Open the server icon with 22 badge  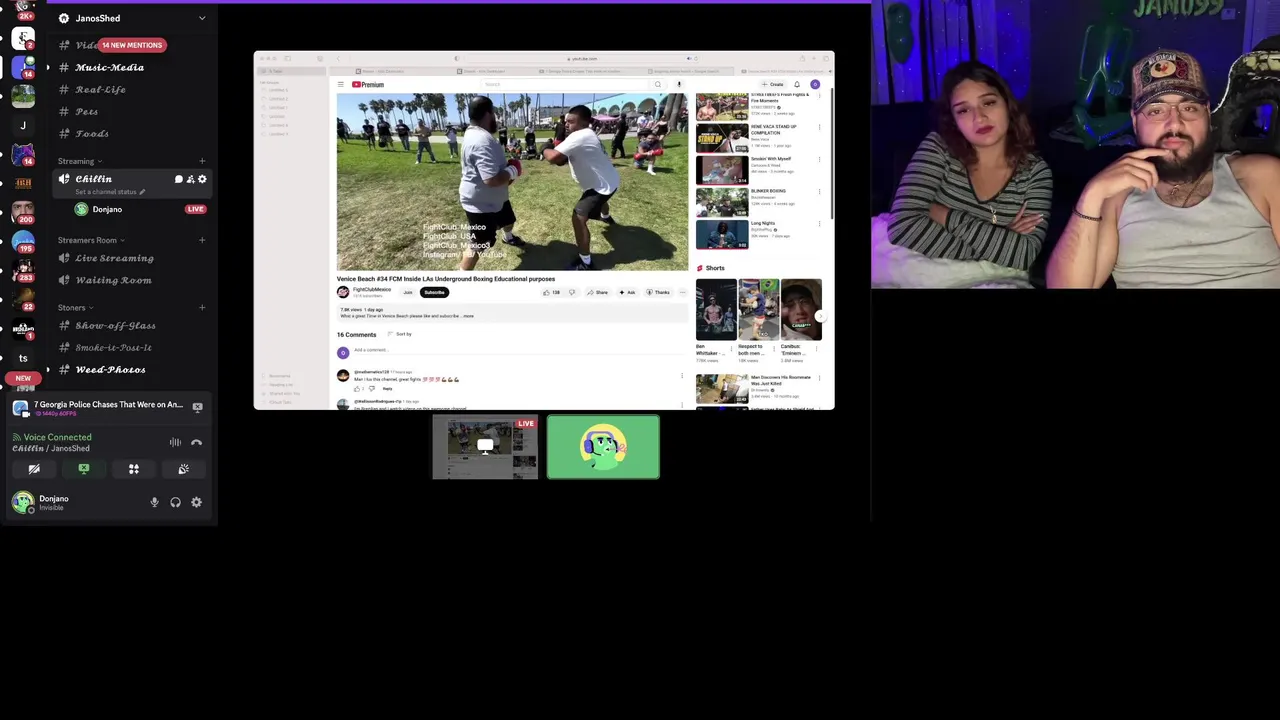[23, 300]
